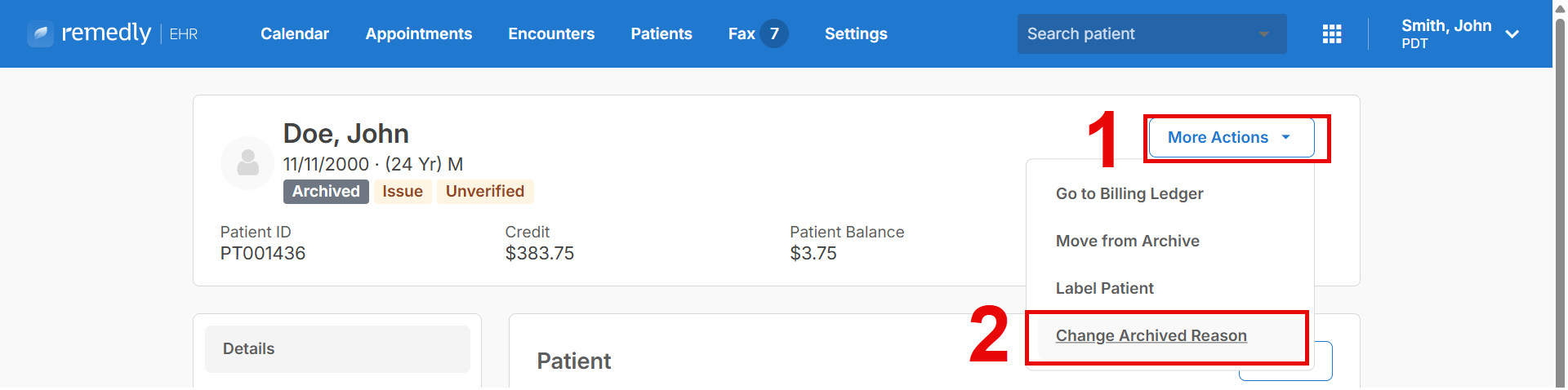Click the Details sidebar item
The image size is (1568, 390).
coord(337,349)
